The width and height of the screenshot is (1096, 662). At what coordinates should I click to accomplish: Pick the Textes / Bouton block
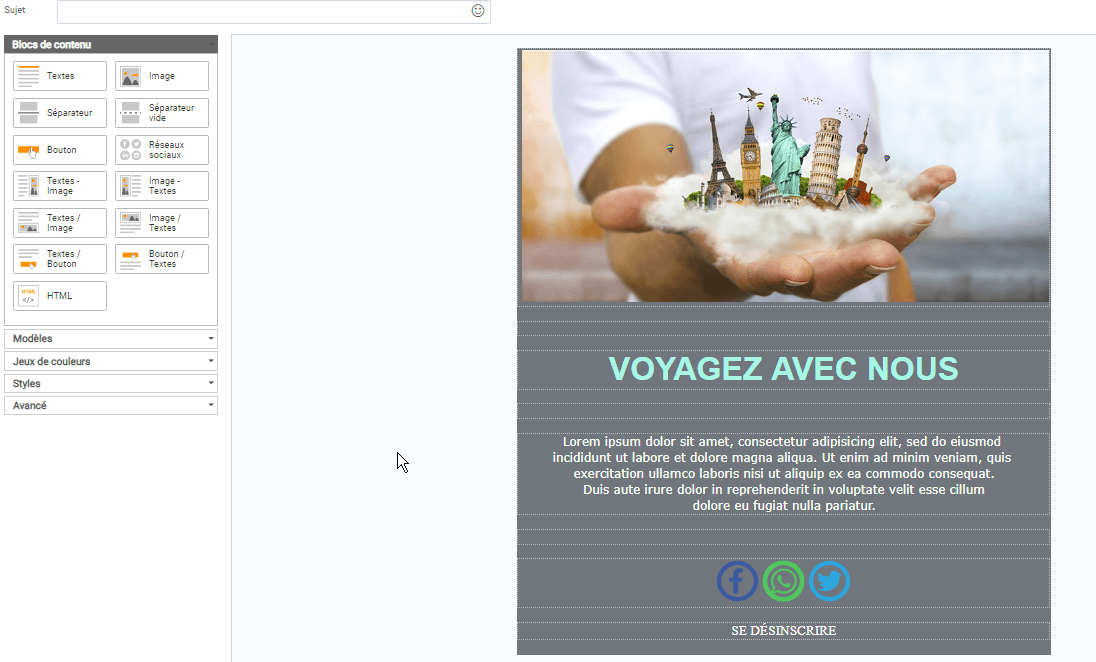(60, 259)
